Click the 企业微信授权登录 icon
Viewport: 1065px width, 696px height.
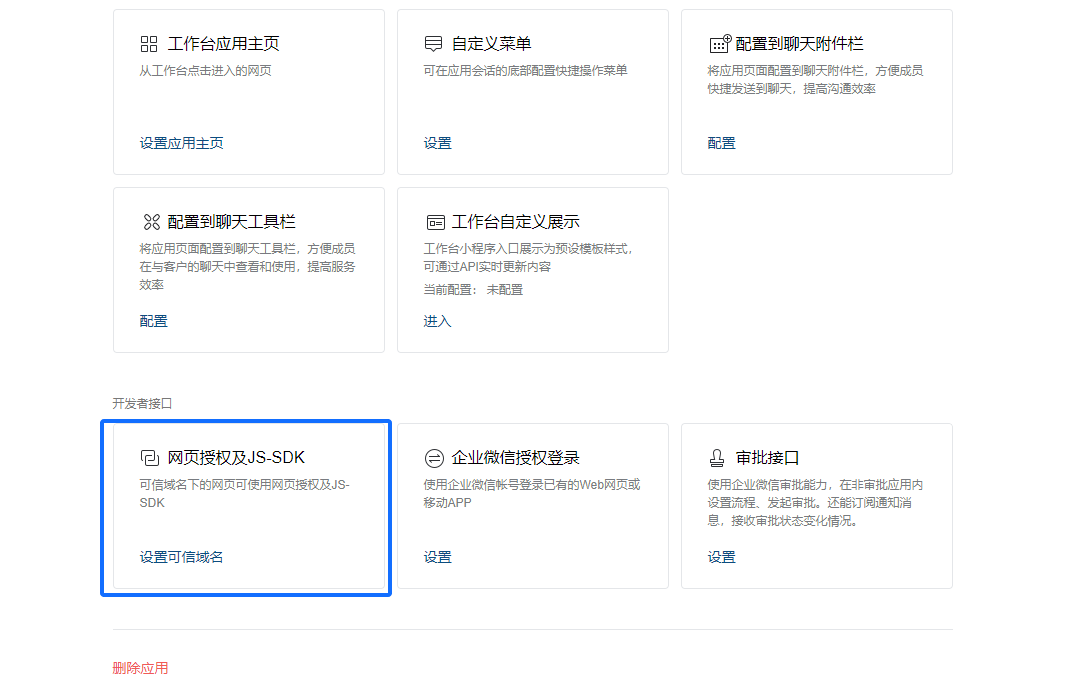coord(434,458)
